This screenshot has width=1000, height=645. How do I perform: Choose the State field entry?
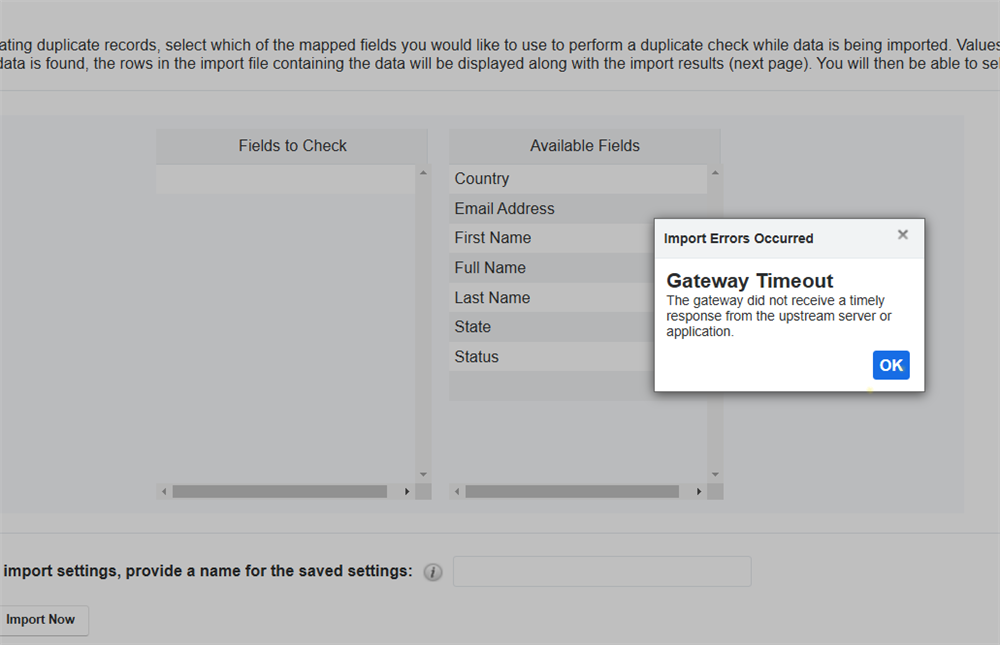click(x=473, y=327)
